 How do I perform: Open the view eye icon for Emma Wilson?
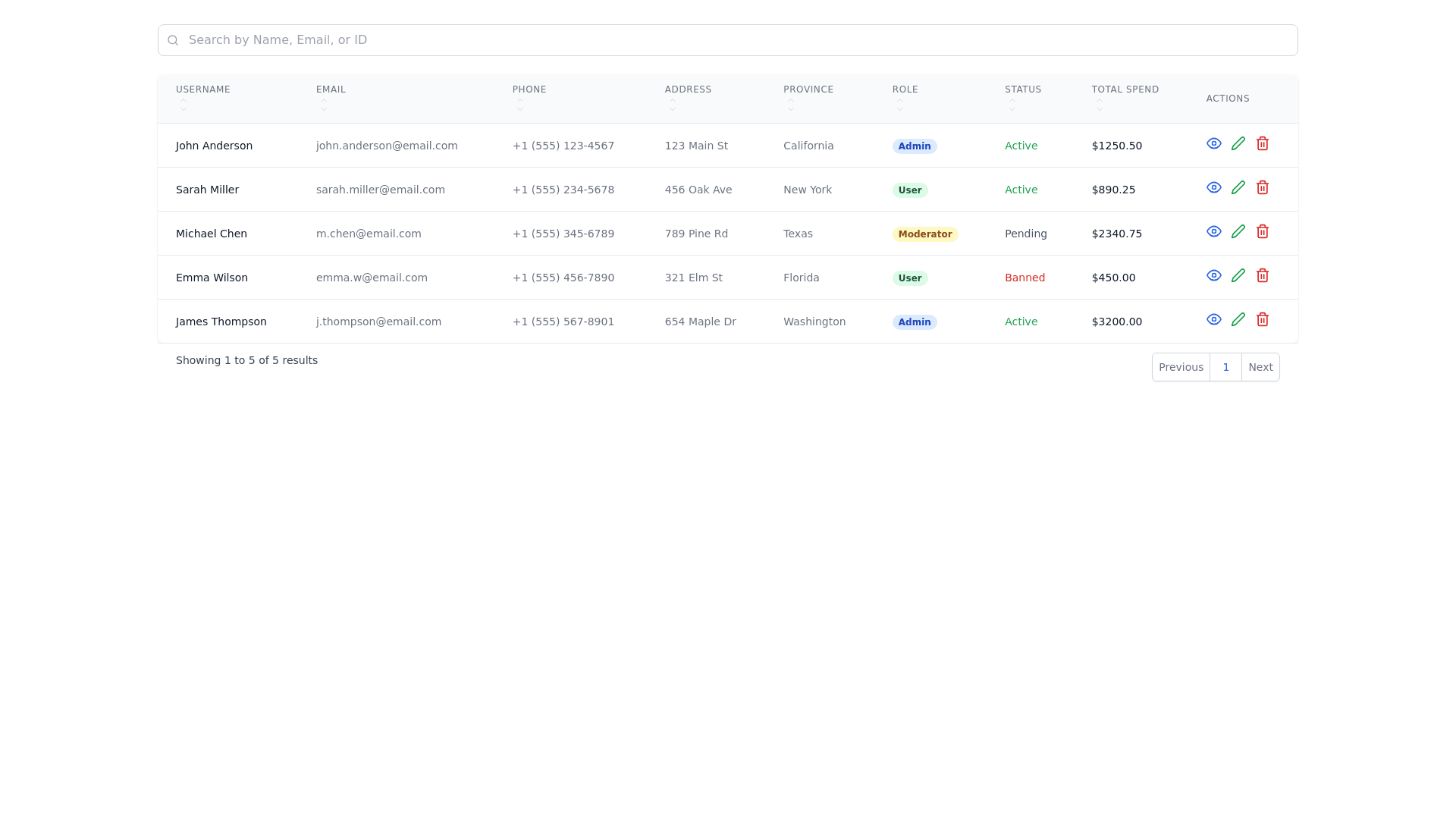click(1214, 275)
